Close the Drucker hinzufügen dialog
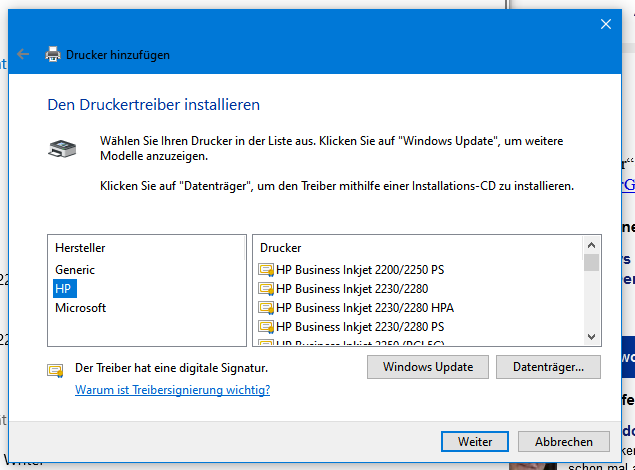 click(605, 24)
